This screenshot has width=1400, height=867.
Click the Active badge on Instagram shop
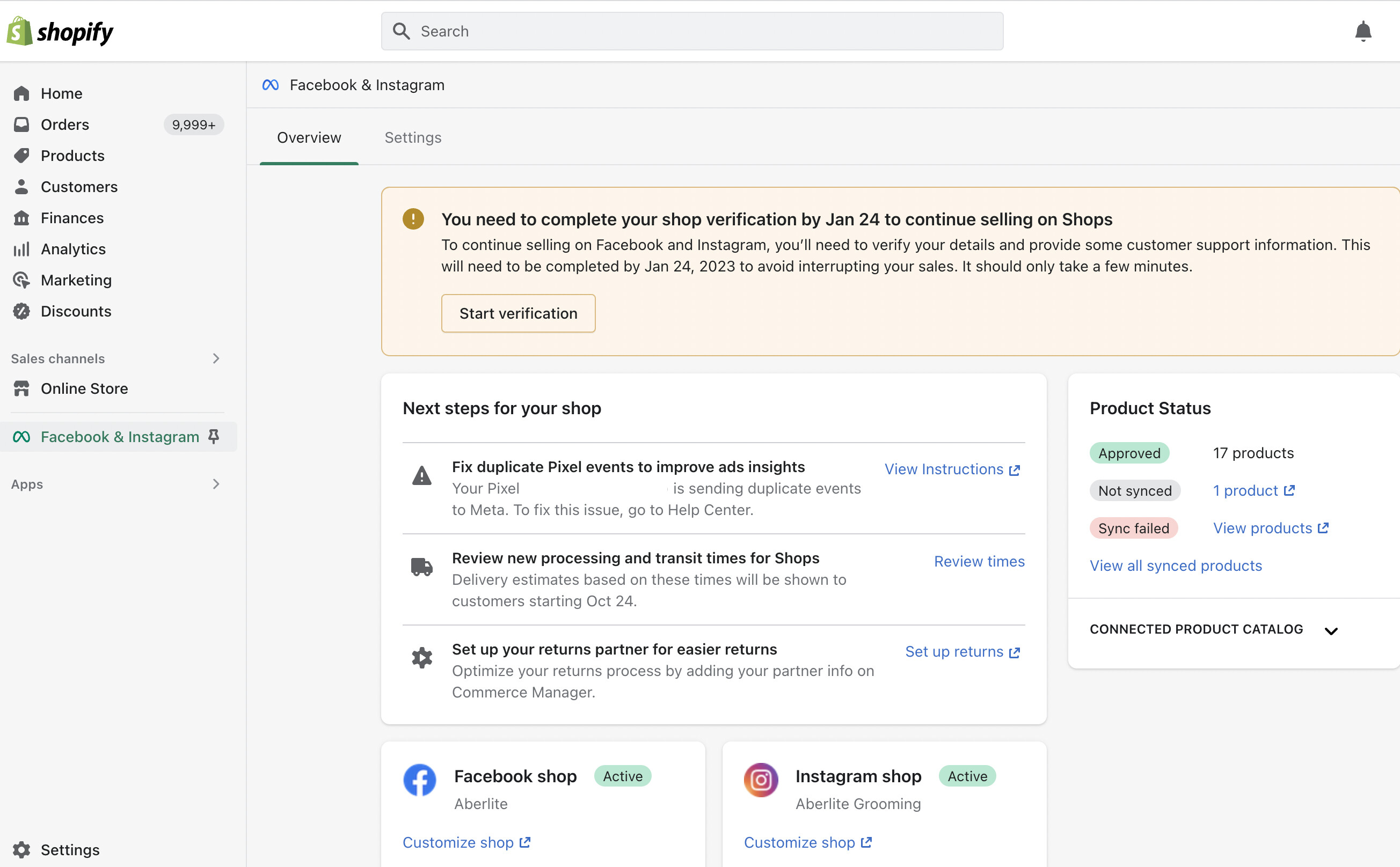click(x=967, y=776)
